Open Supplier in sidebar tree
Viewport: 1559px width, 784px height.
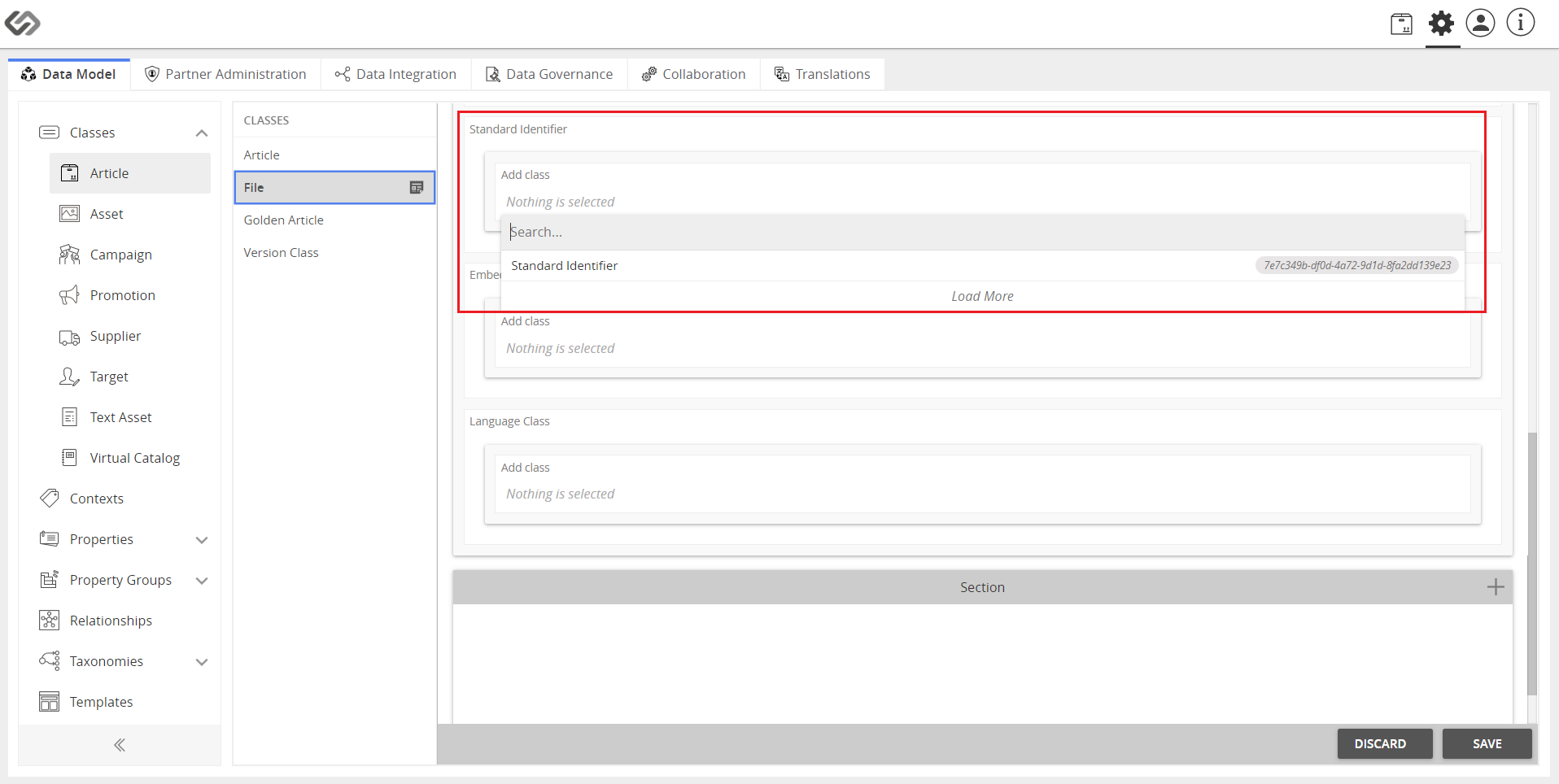[130, 336]
